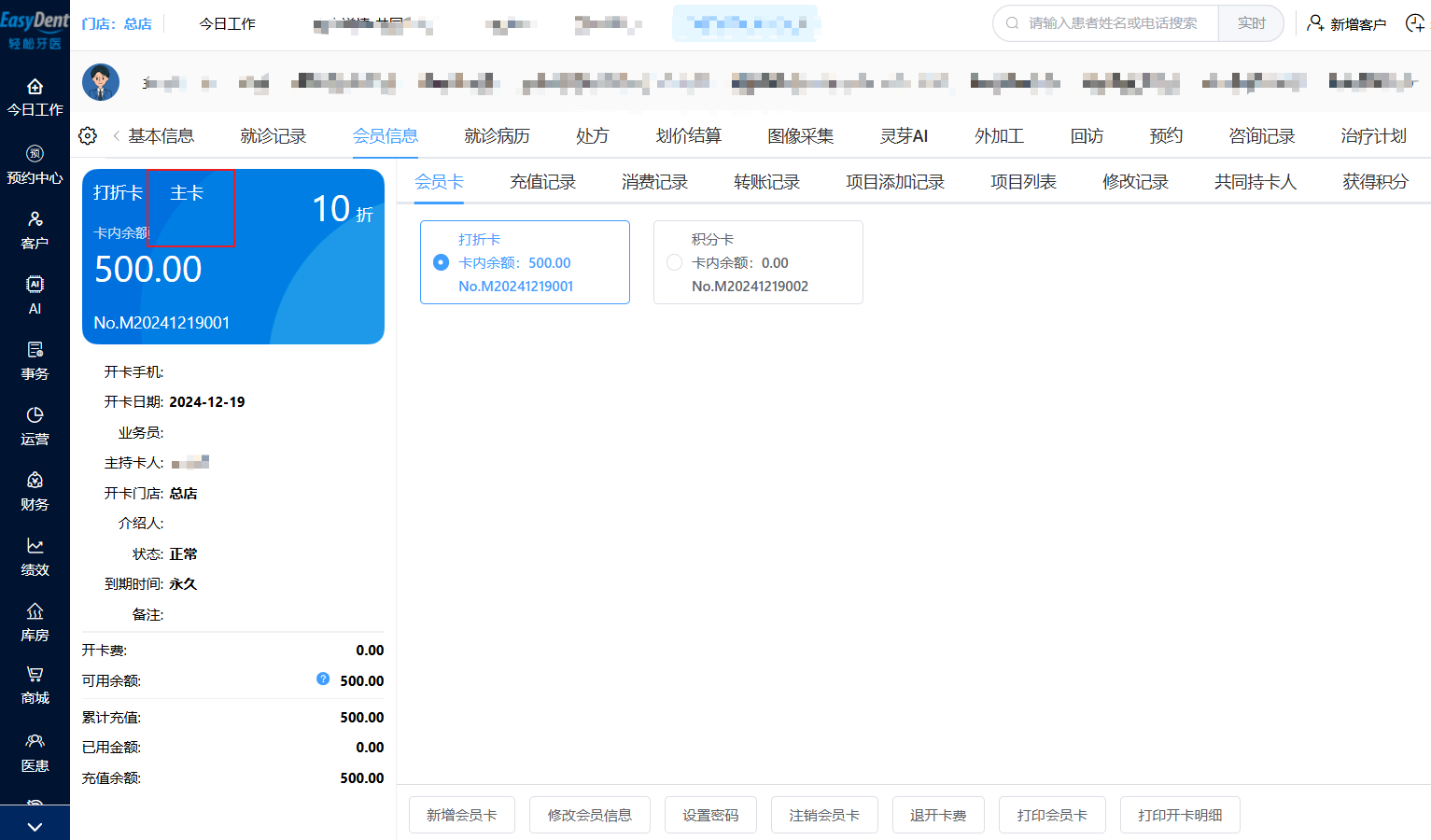Open the 医患 sidebar section

pyautogui.click(x=35, y=753)
